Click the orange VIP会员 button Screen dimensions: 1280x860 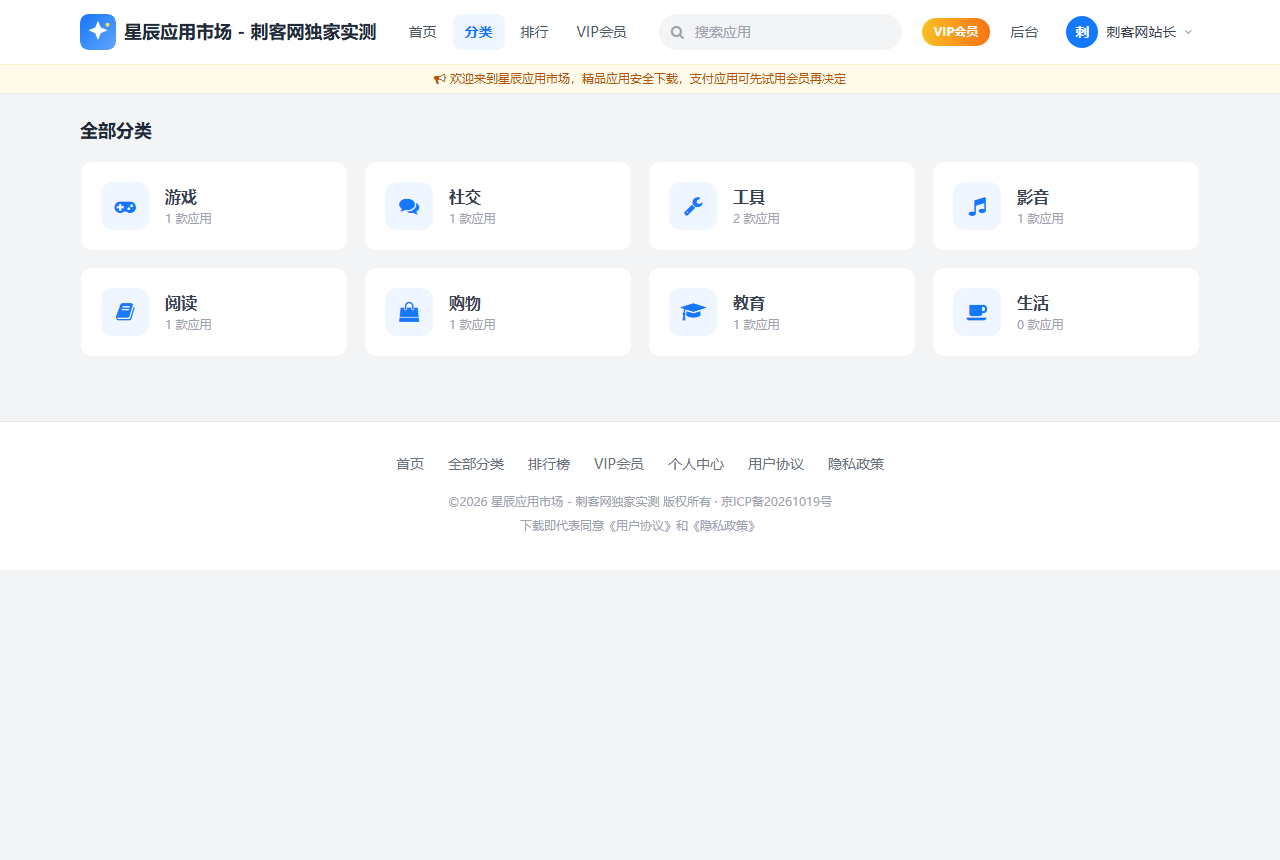(x=956, y=32)
